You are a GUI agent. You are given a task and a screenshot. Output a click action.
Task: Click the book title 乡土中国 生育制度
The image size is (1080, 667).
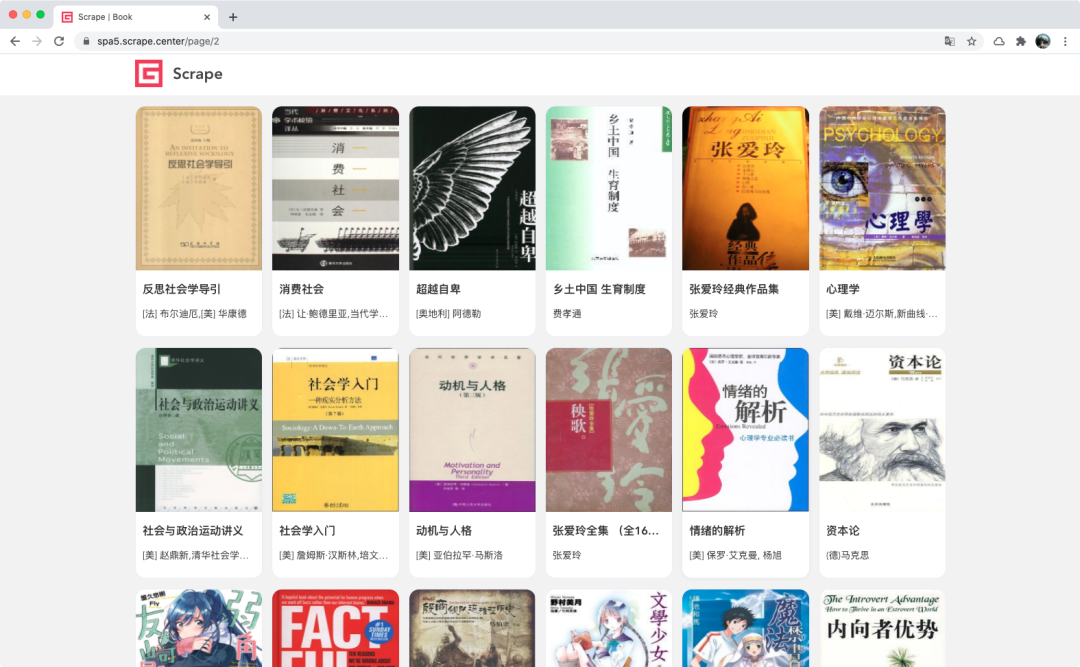click(x=599, y=289)
